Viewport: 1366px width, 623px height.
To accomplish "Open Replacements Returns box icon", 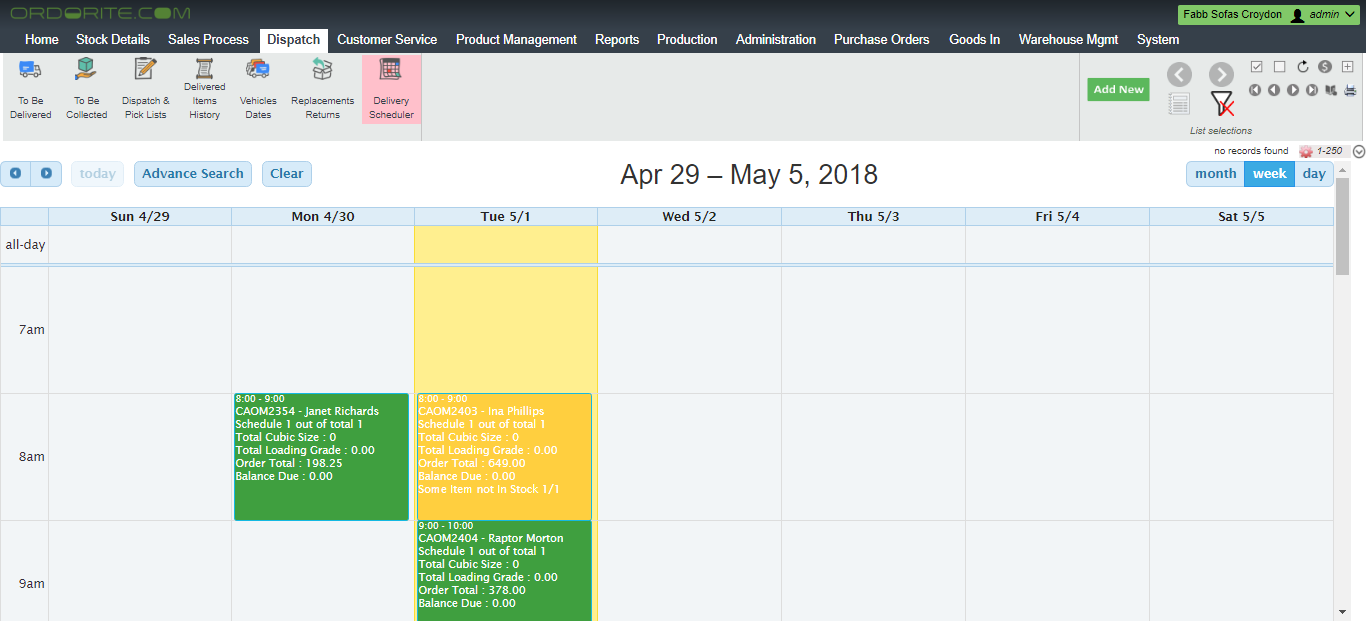I will click(322, 69).
